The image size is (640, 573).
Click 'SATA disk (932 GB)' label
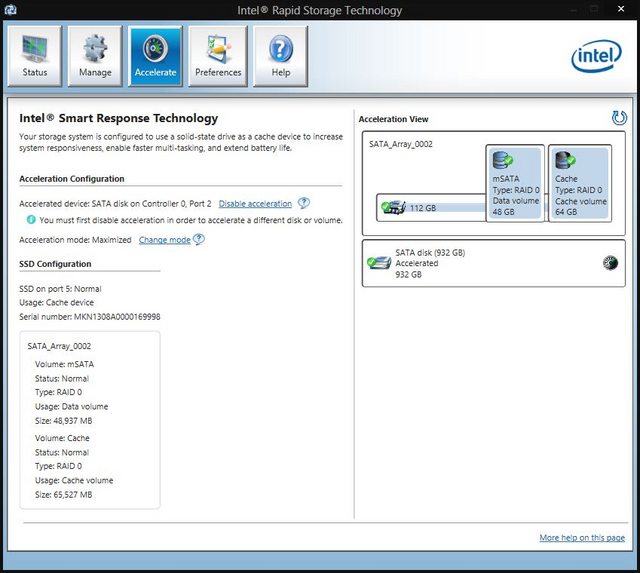(430, 253)
